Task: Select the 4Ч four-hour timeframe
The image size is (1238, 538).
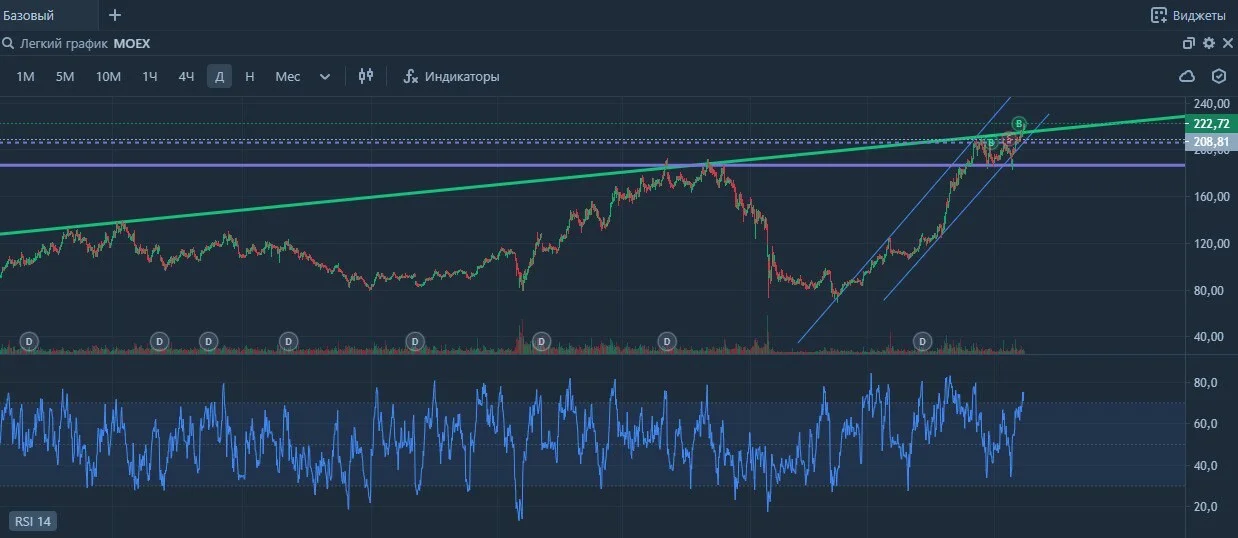Action: tap(186, 76)
